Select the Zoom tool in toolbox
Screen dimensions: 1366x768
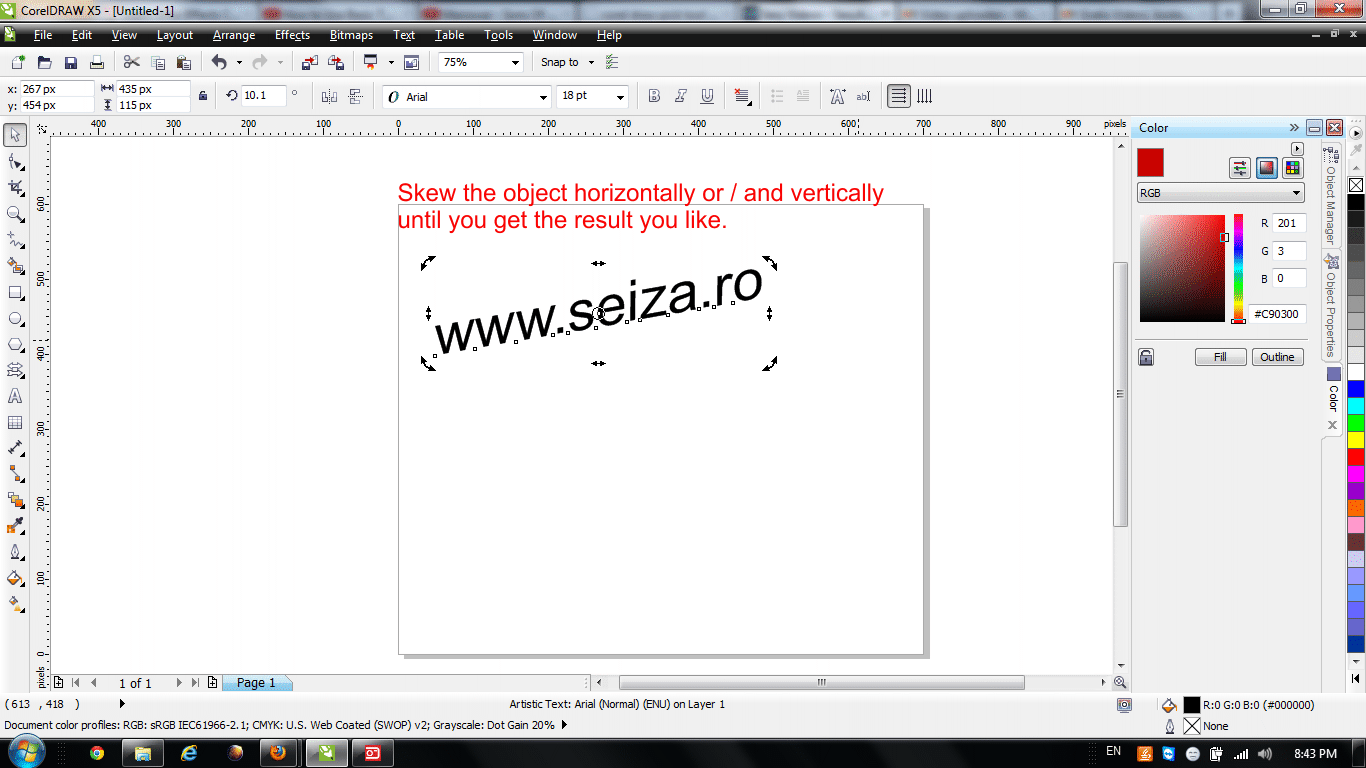point(15,213)
